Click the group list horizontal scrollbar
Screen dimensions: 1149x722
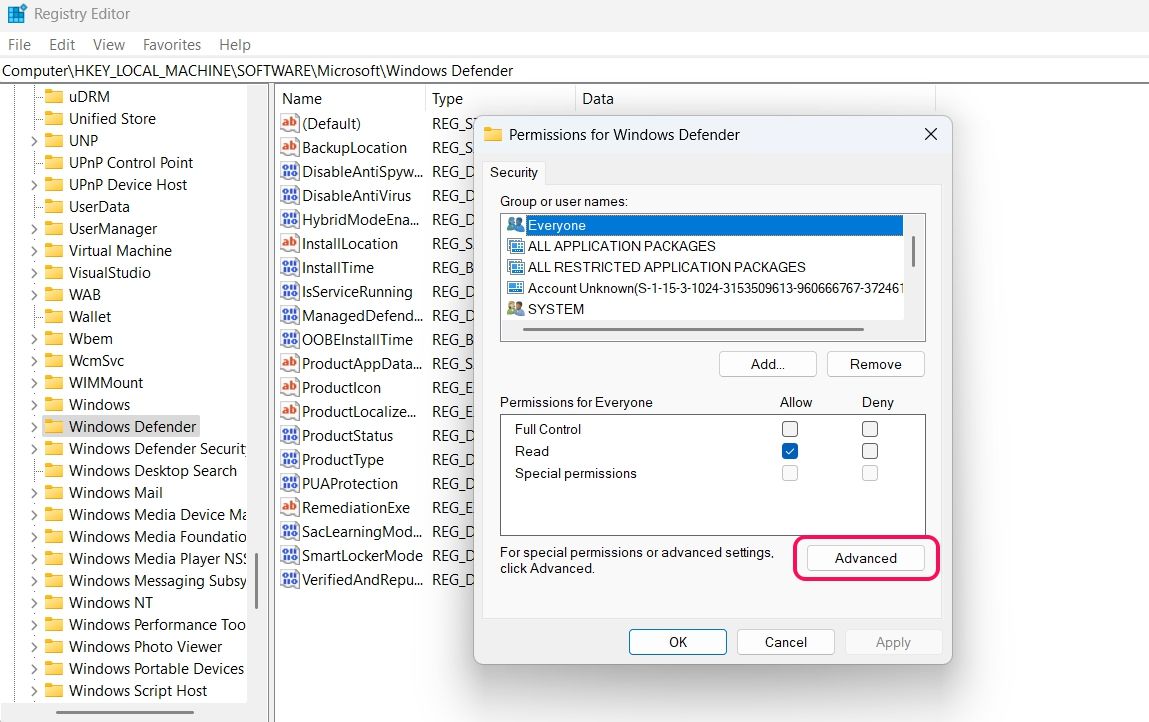[693, 330]
